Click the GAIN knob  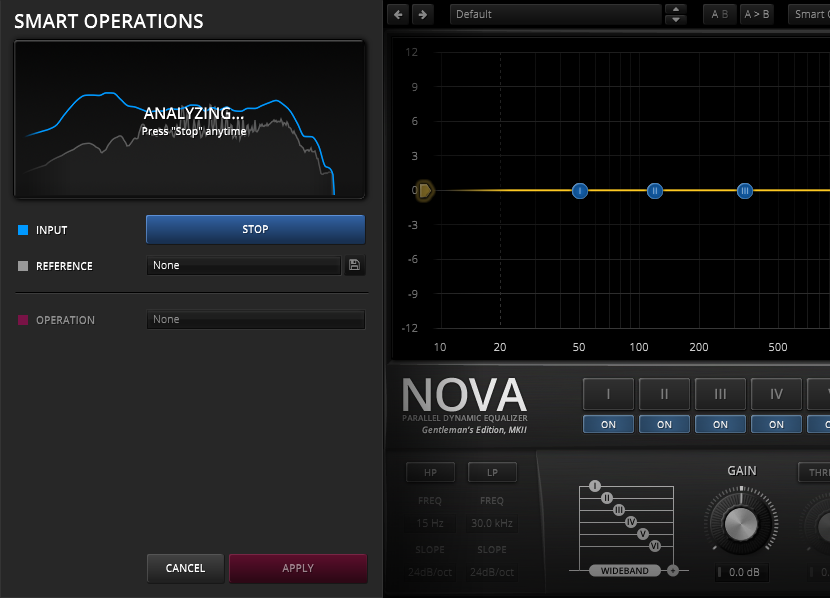pos(741,523)
